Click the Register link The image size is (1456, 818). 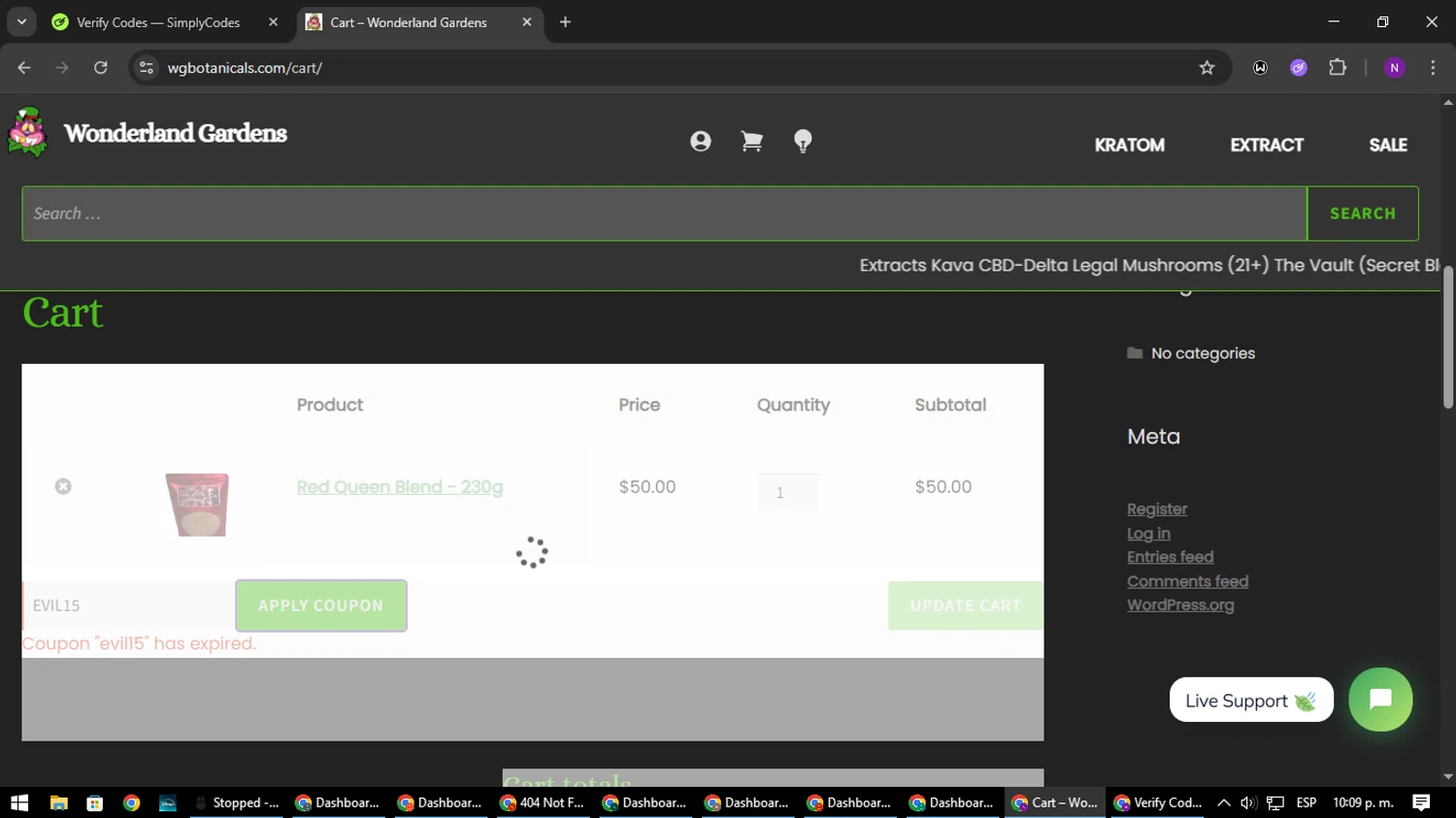(1157, 509)
